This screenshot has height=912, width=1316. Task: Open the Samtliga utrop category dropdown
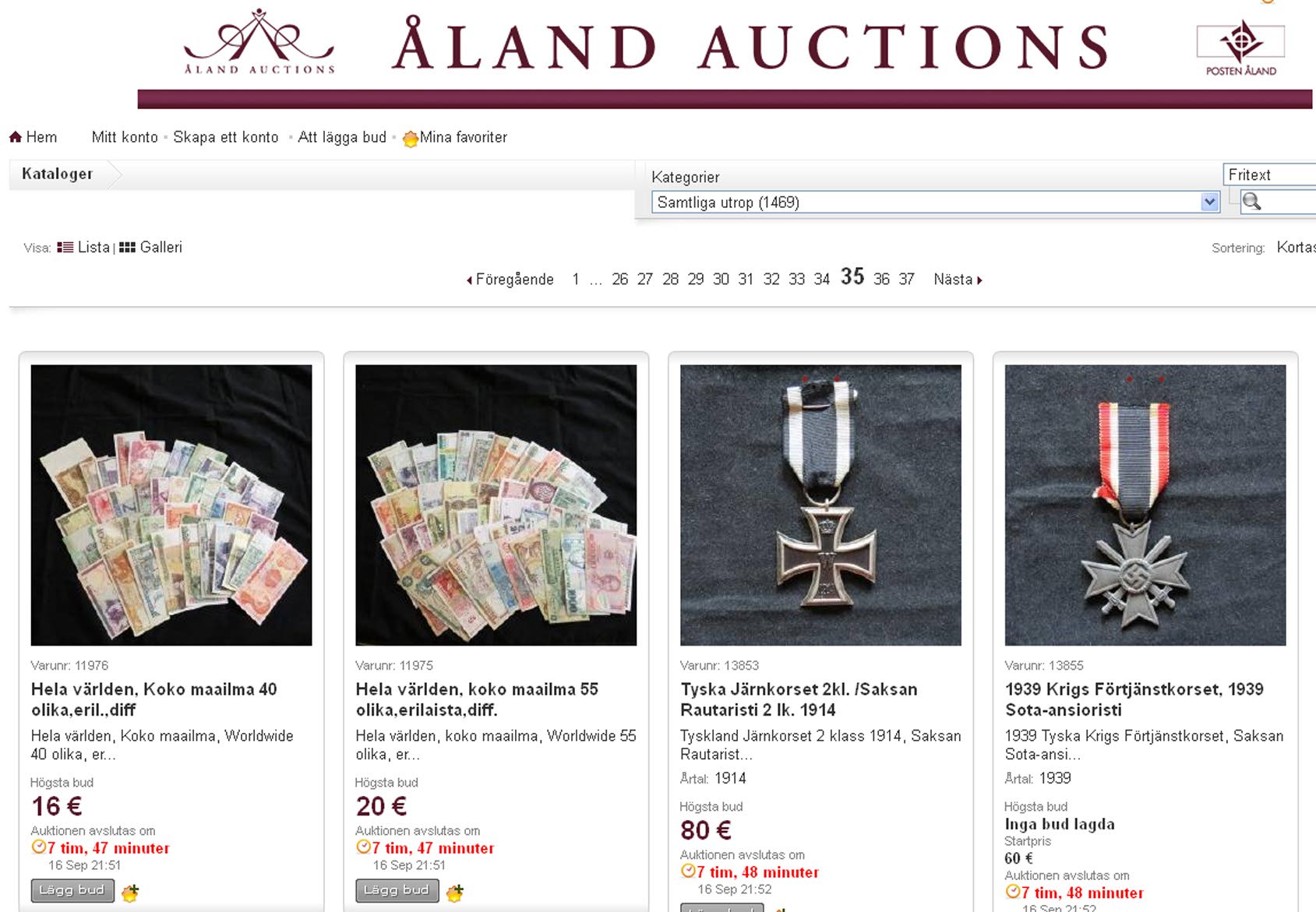click(936, 202)
